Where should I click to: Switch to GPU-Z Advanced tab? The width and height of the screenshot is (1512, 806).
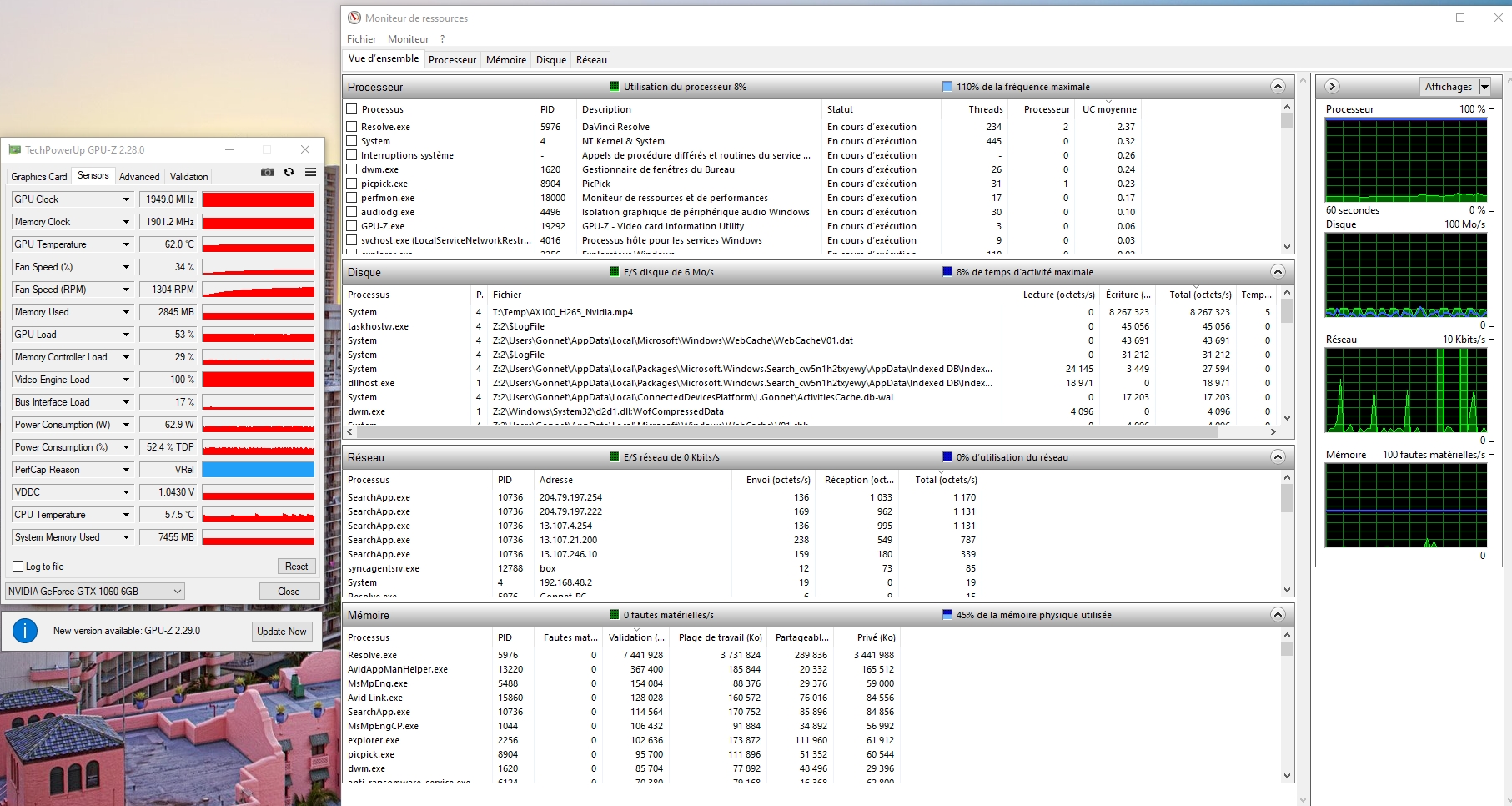(x=139, y=177)
